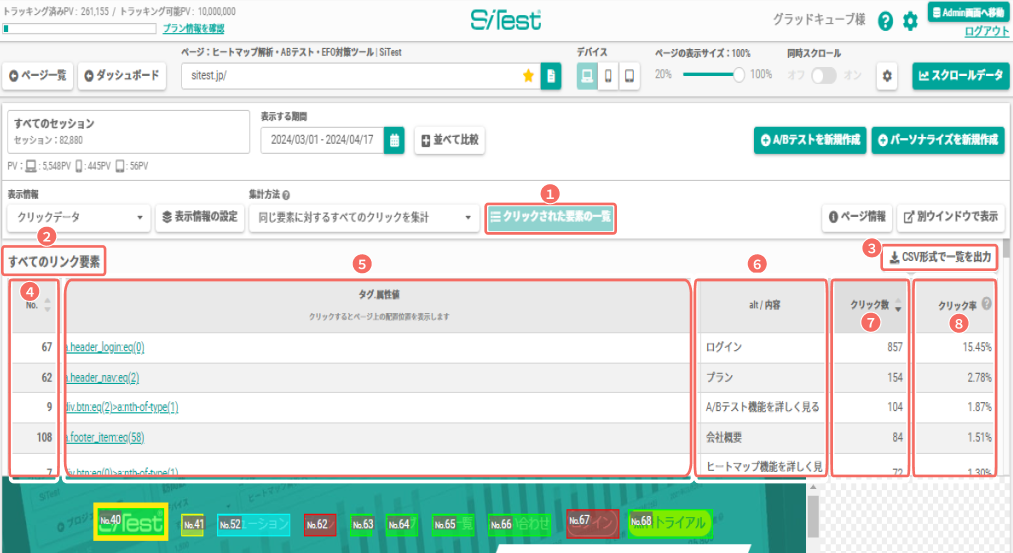The height and width of the screenshot is (553, 1013).
Task: Select the smartphone device icon
Action: point(608,76)
